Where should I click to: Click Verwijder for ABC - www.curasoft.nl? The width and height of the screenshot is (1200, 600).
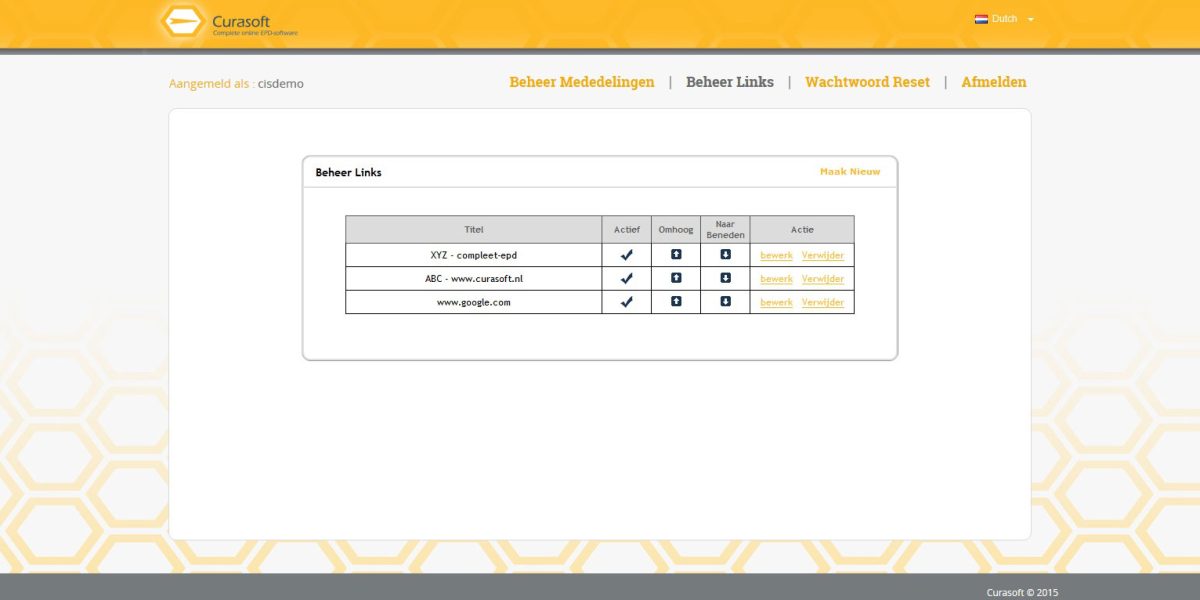coord(823,278)
